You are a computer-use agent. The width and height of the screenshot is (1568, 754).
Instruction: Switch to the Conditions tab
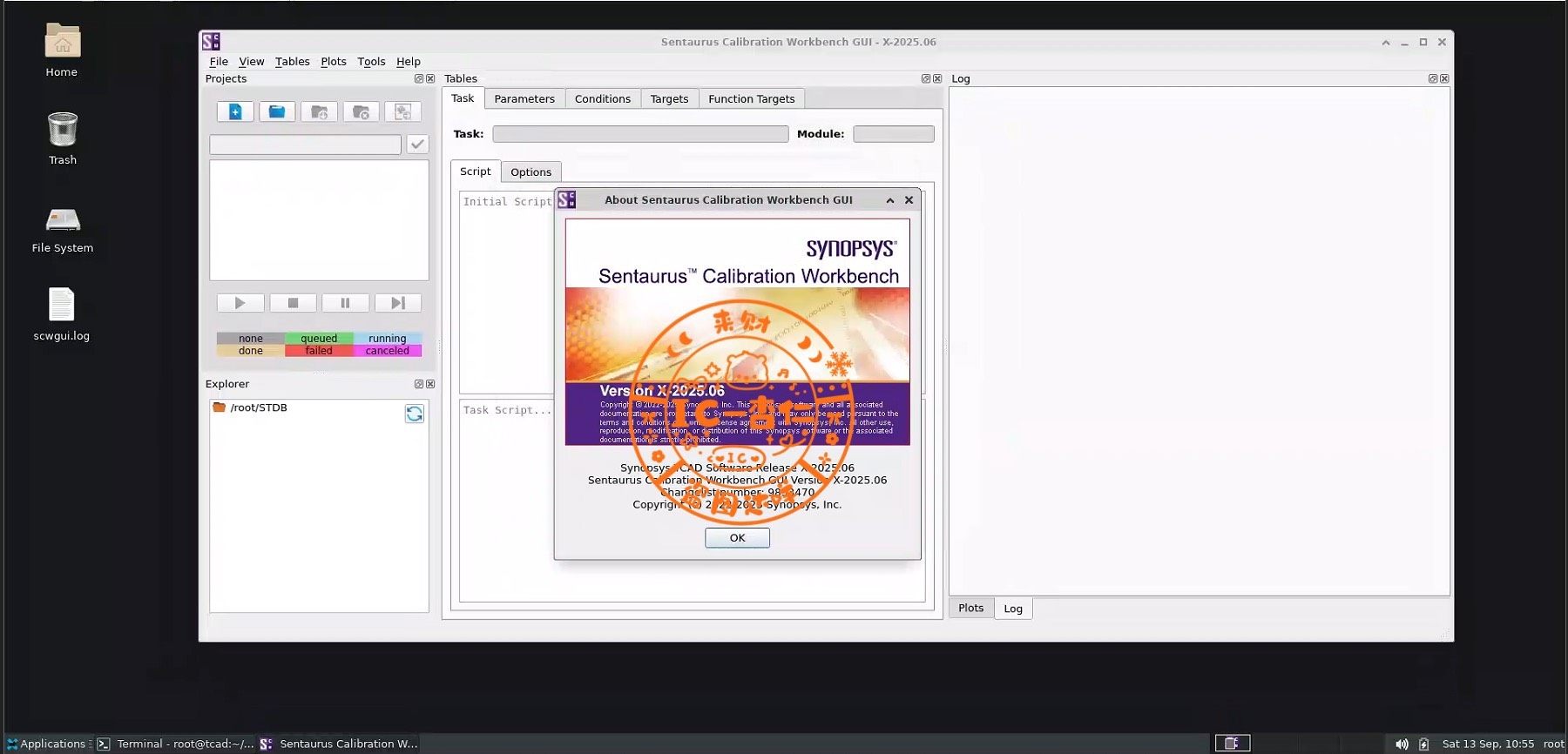tap(603, 99)
